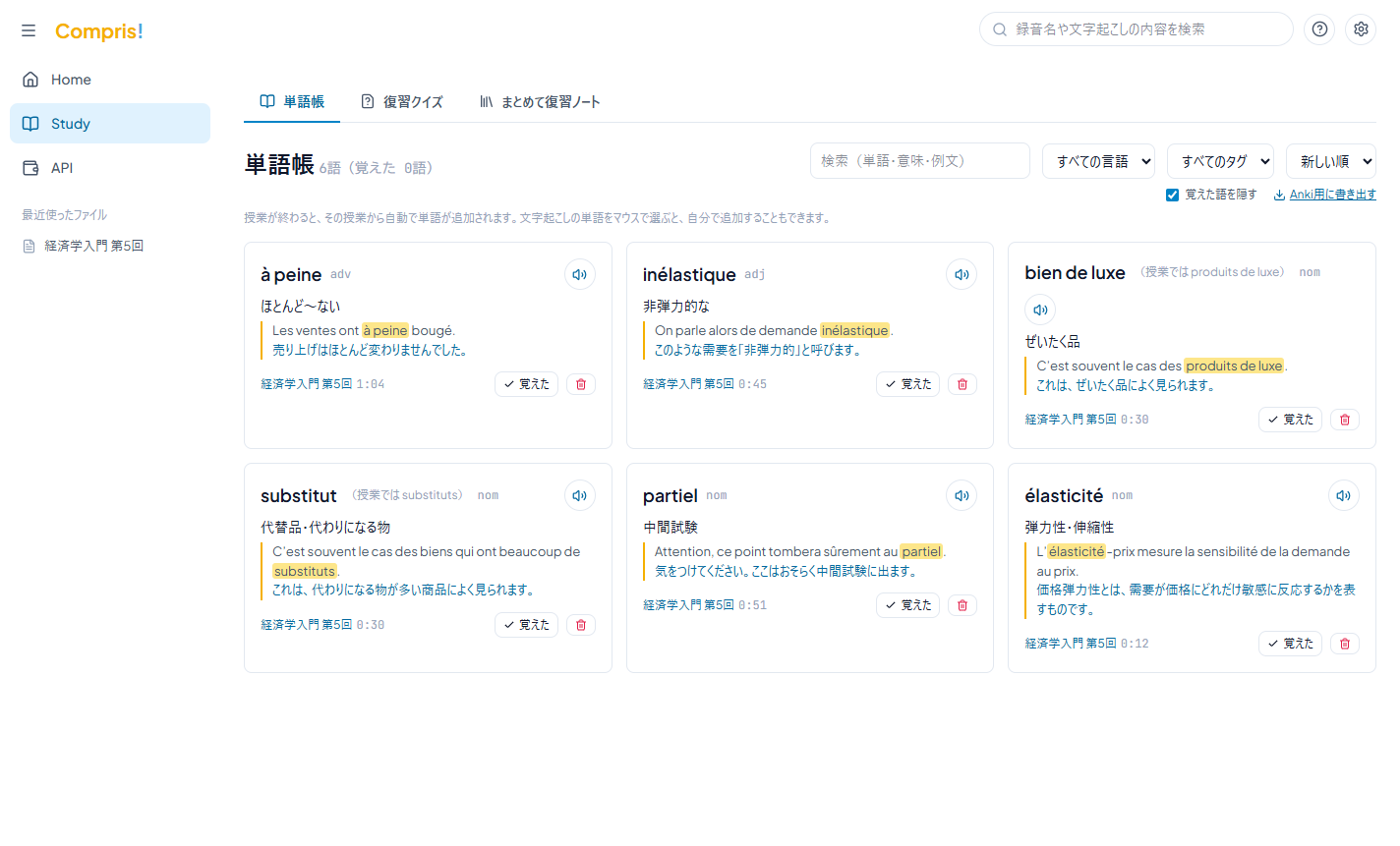The height and width of the screenshot is (846, 1400).
Task: Click the vocabulary search field 検索（単語・意味・例文）
Action: point(920,161)
